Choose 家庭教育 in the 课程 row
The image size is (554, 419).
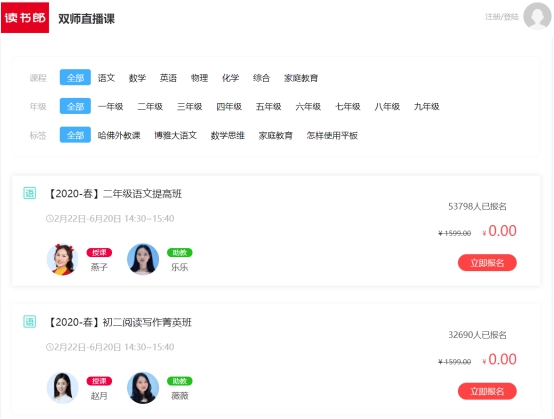tap(301, 78)
